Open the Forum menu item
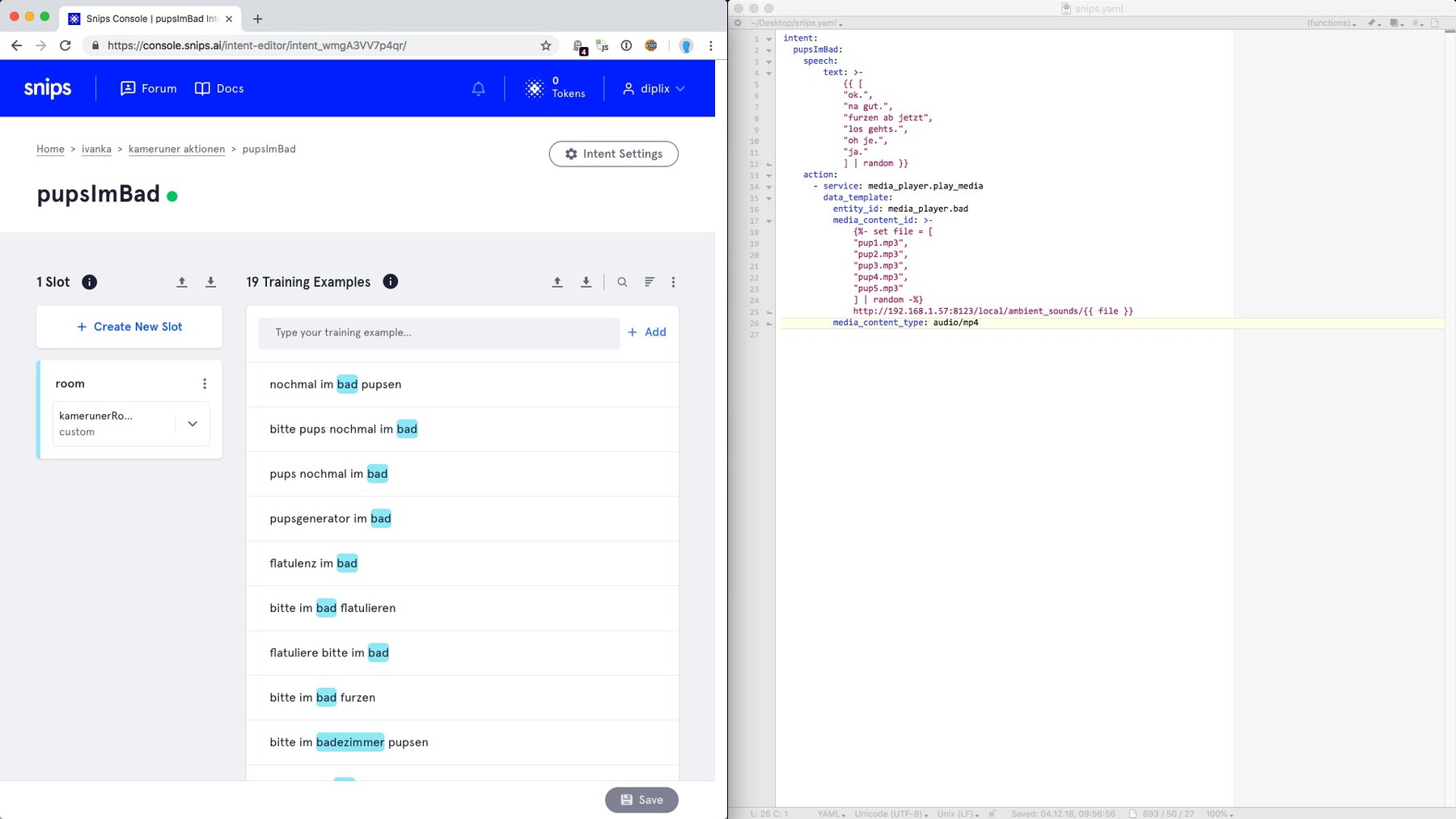Image resolution: width=1456 pixels, height=819 pixels. click(x=149, y=89)
